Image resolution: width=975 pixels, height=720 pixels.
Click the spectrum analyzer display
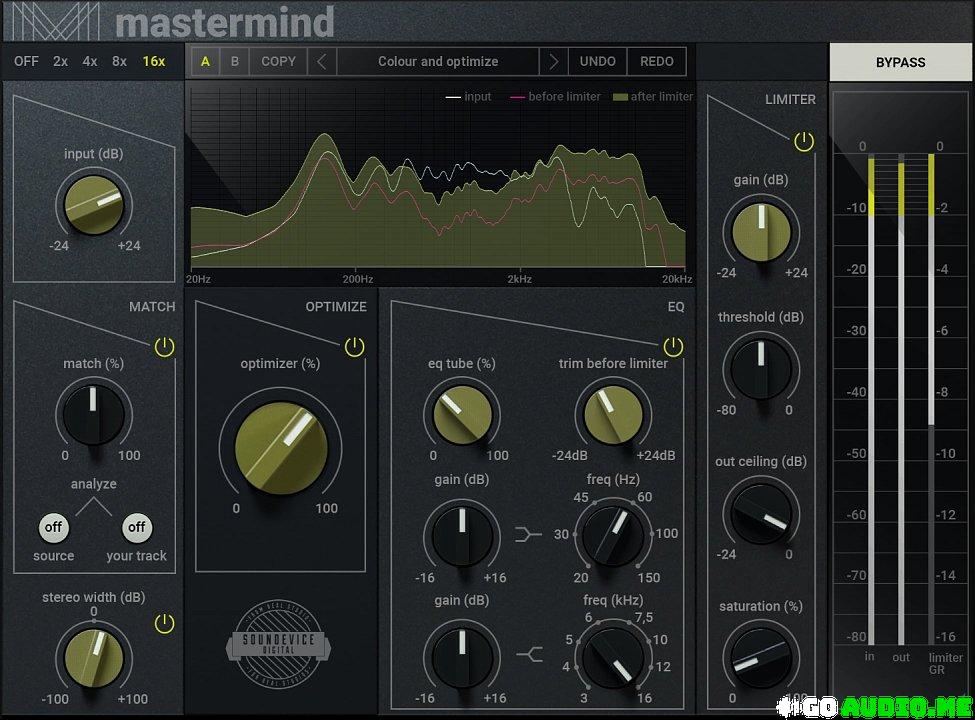(440, 178)
